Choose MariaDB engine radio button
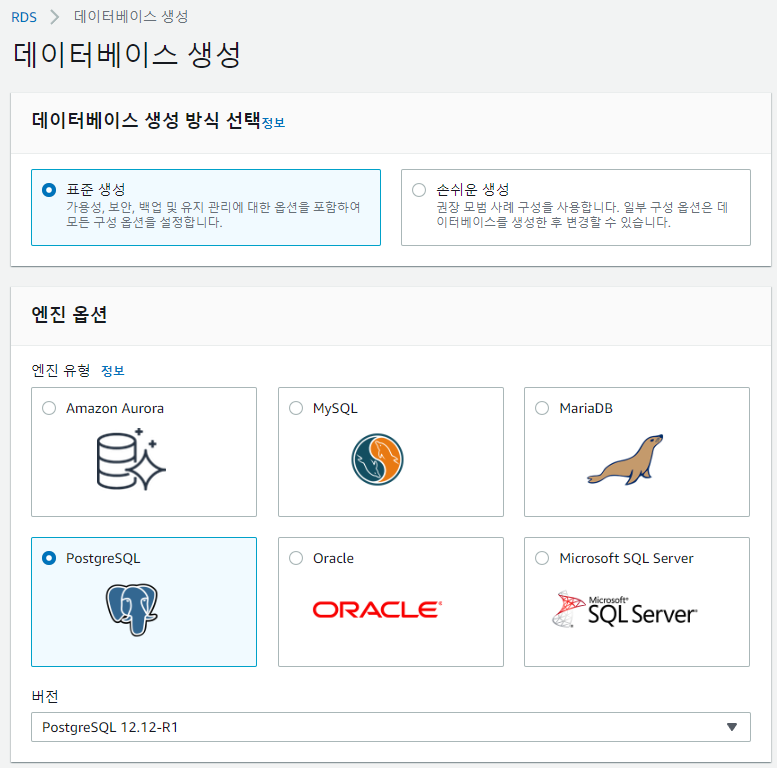This screenshot has height=768, width=777. pyautogui.click(x=542, y=408)
